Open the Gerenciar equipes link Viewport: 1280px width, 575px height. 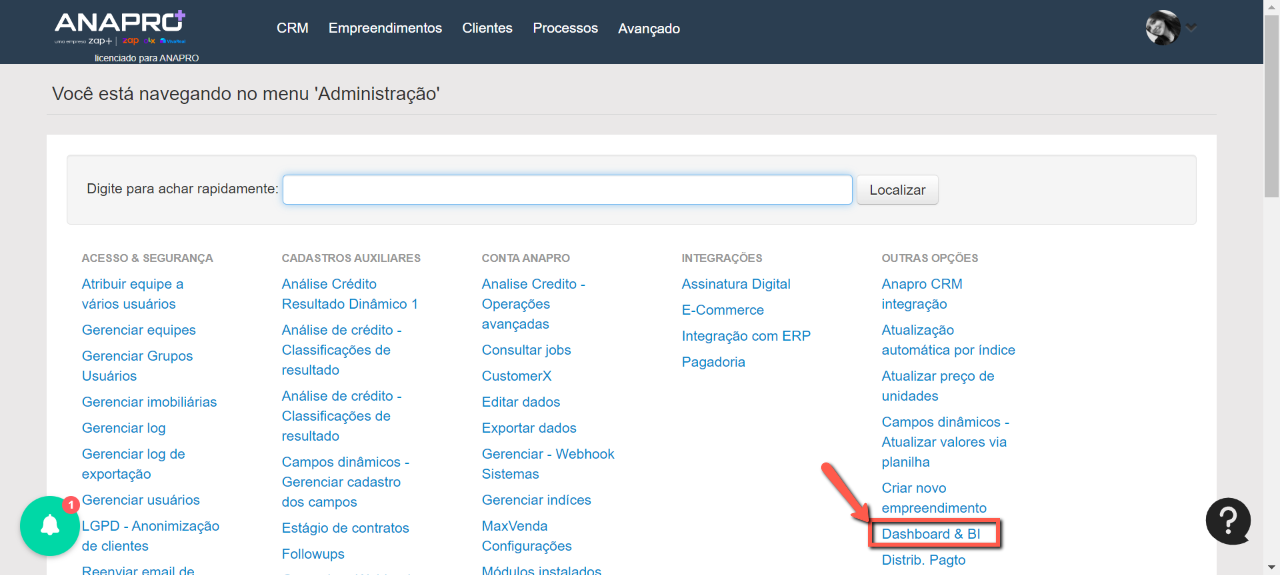(x=139, y=330)
